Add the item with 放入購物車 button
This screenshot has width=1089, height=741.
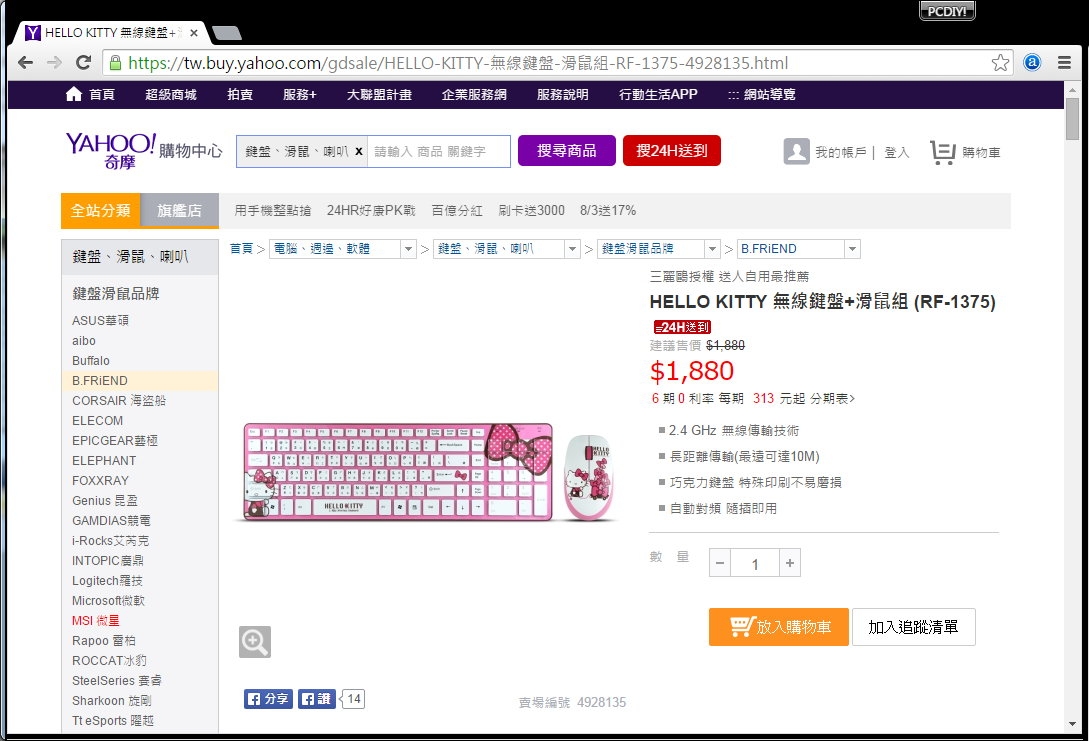779,627
